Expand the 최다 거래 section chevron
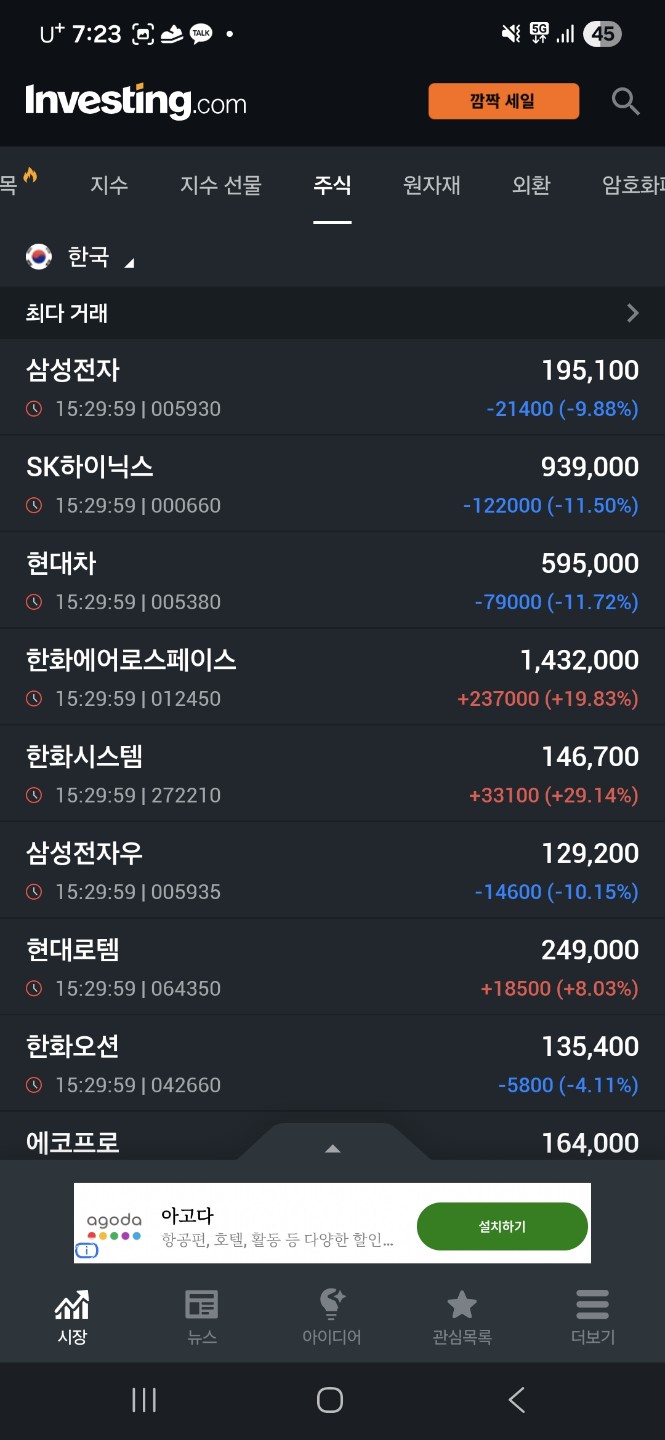Screen dimensions: 665x1440 pyautogui.click(x=632, y=313)
